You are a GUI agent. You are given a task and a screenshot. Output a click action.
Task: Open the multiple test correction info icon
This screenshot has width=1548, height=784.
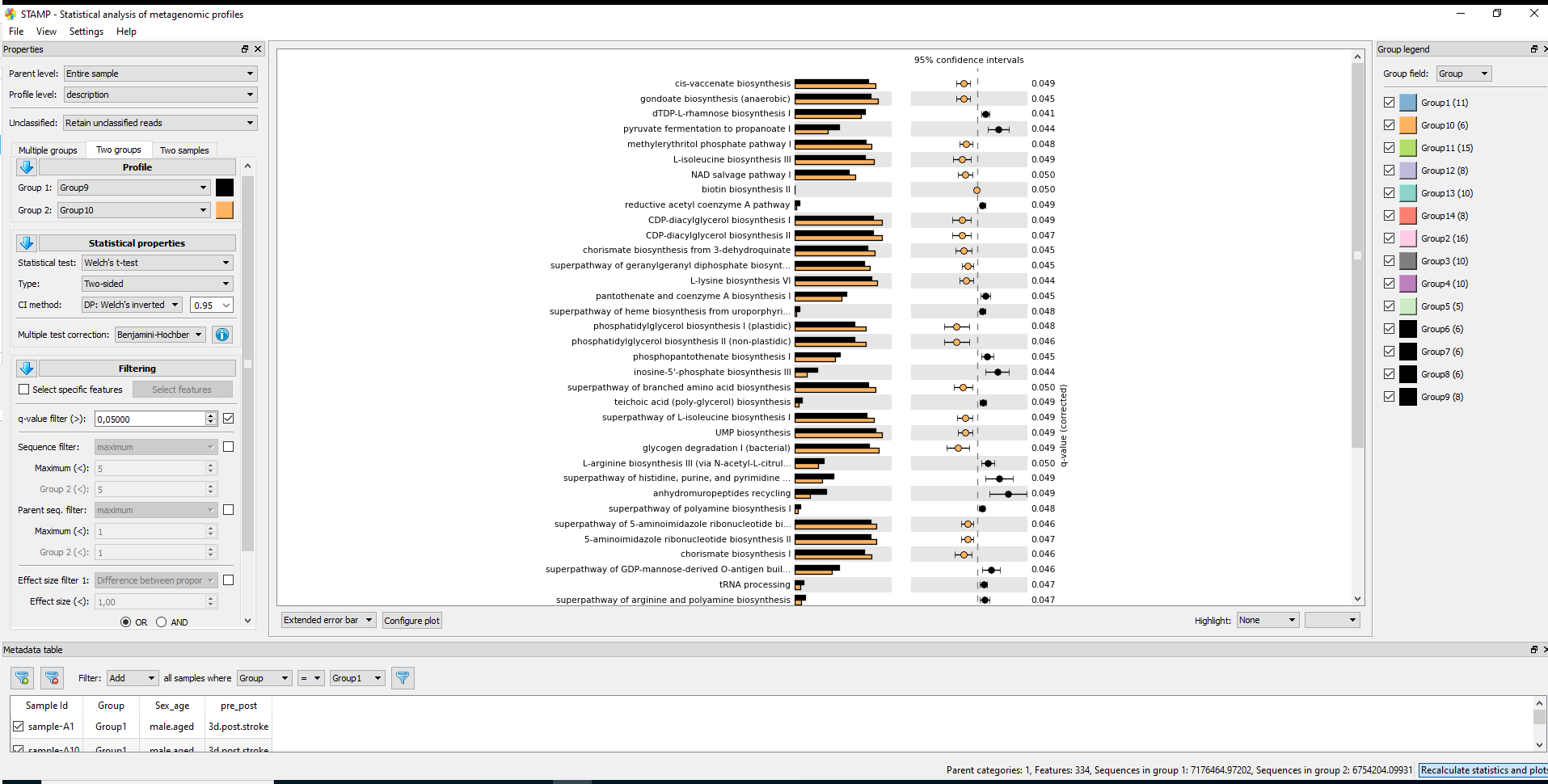pos(221,335)
